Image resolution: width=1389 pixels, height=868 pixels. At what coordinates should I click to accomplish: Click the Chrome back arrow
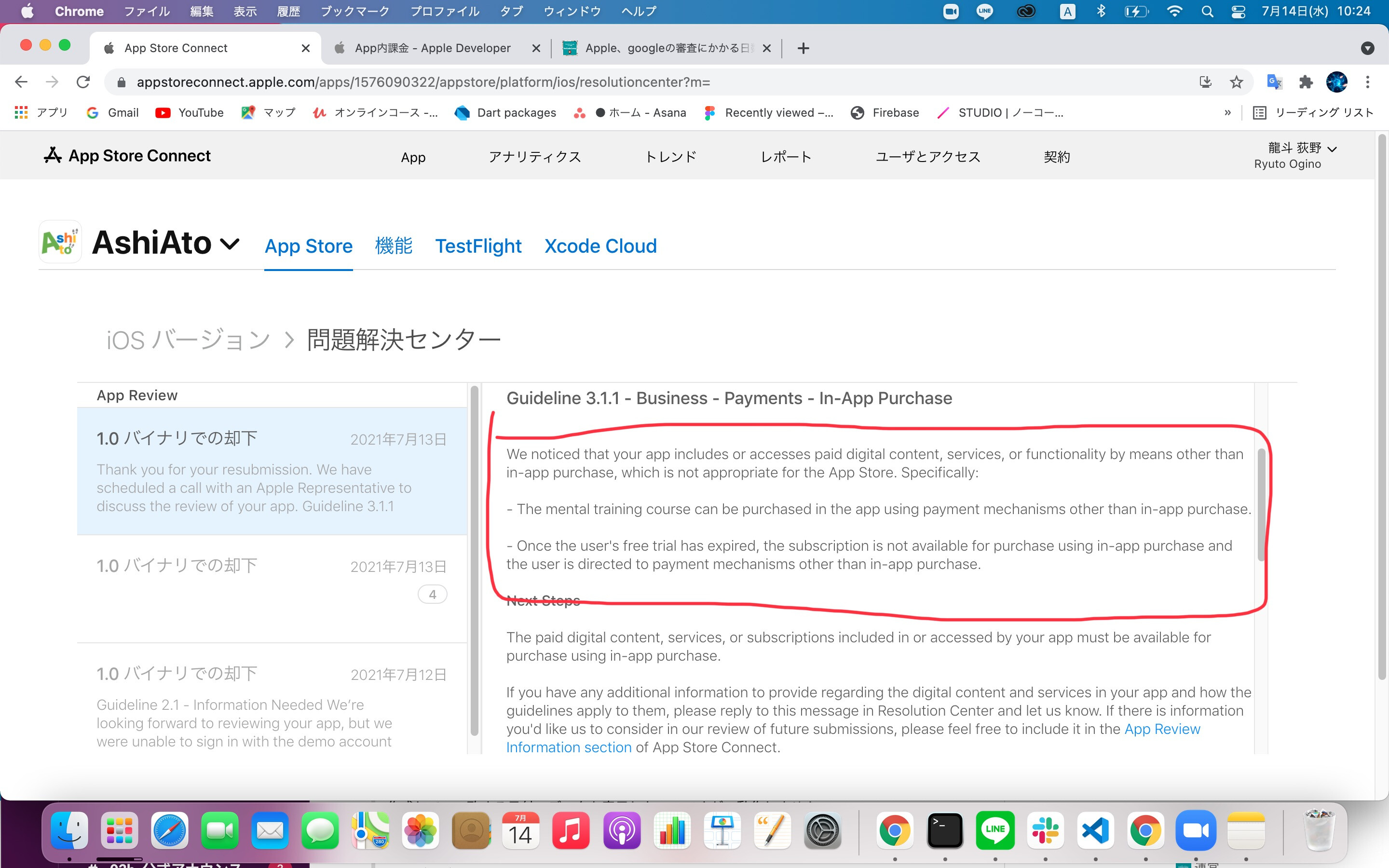click(x=21, y=82)
